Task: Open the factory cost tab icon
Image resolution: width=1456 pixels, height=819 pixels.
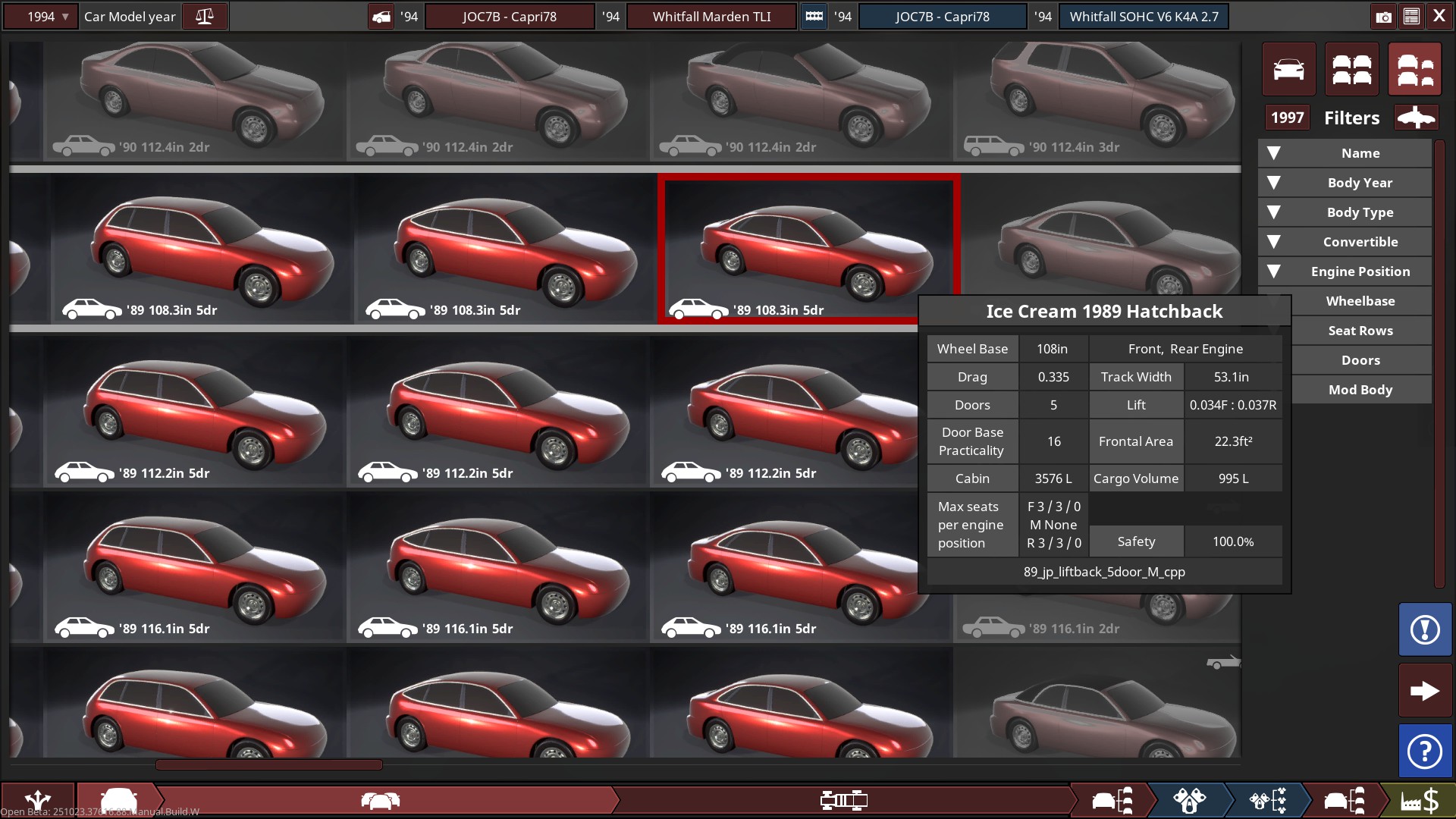Action: coord(1419,801)
